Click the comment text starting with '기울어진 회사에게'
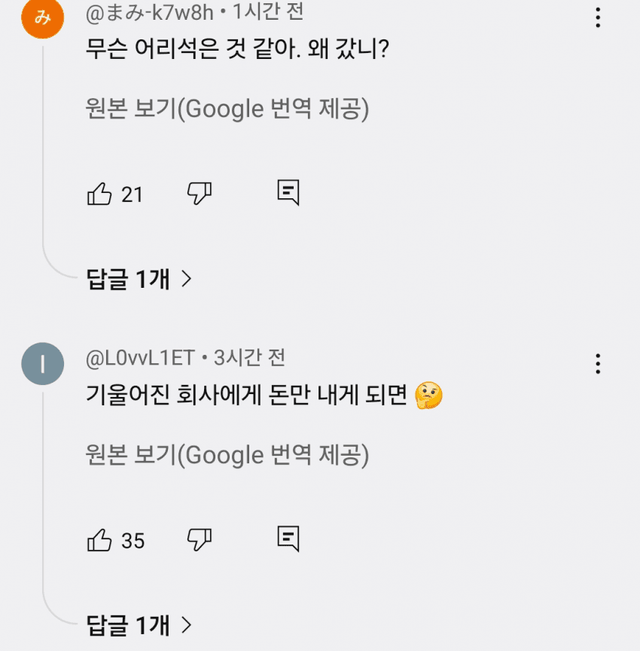This screenshot has height=651, width=640. click(248, 396)
